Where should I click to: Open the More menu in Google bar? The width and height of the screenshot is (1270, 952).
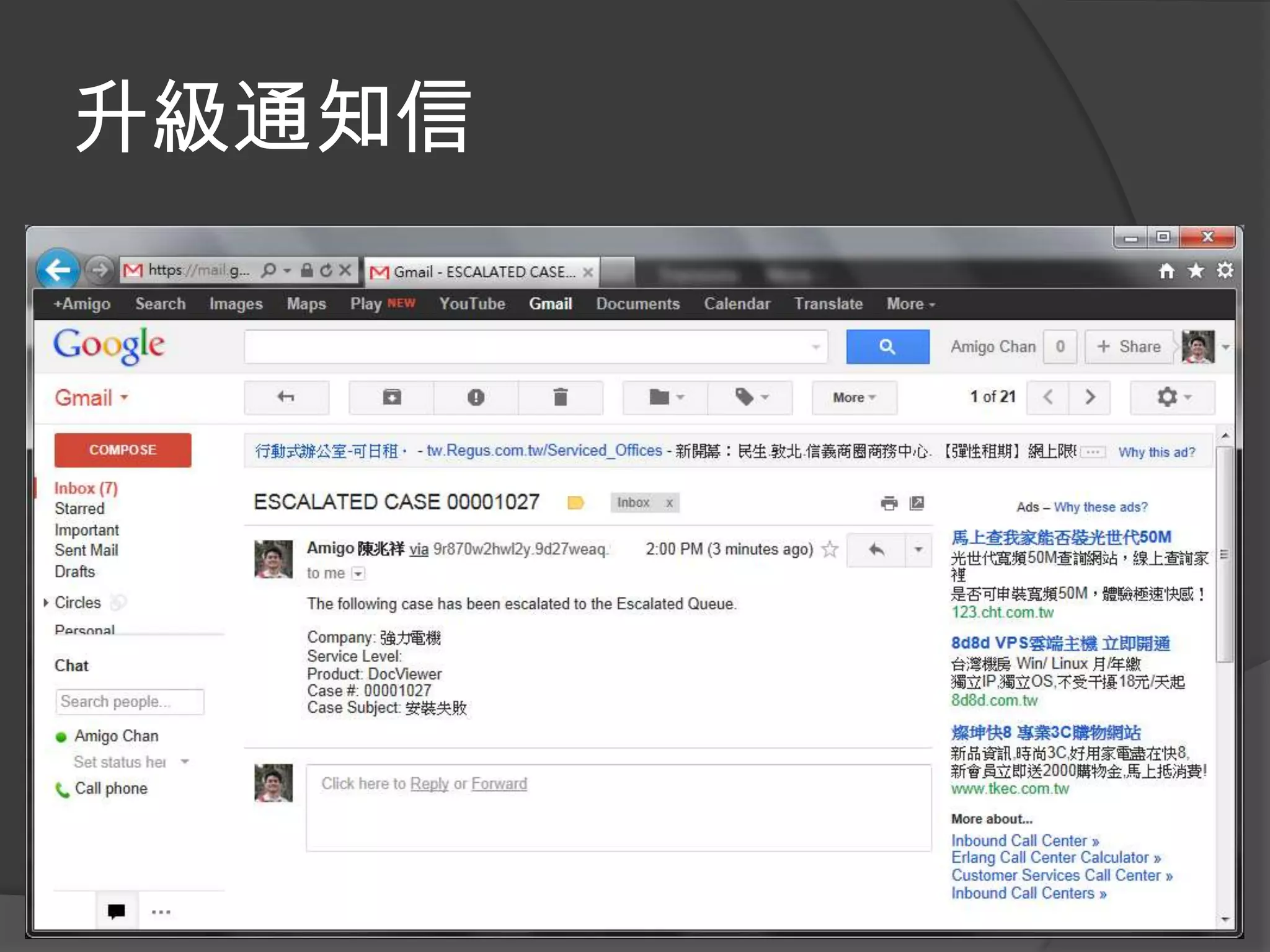pos(910,304)
